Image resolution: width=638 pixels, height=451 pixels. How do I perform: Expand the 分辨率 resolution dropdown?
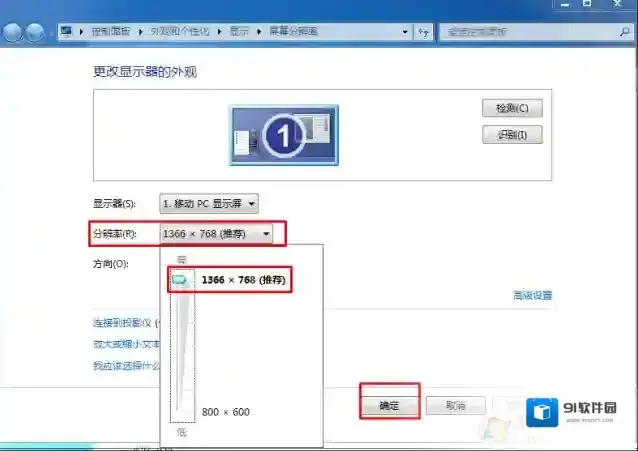coord(215,234)
